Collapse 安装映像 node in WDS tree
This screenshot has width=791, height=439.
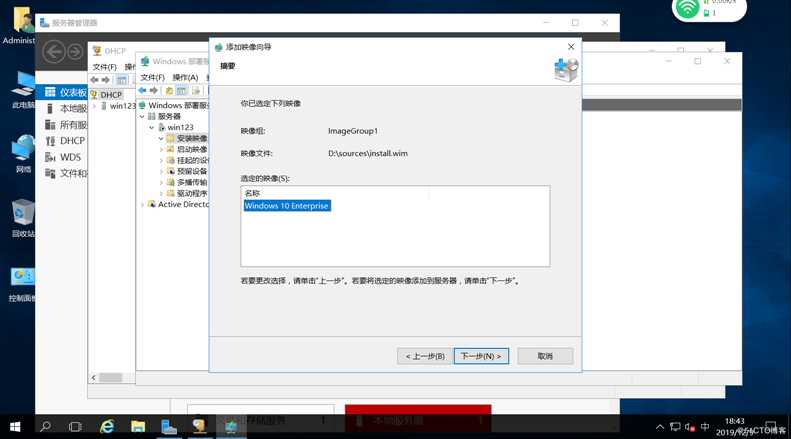[x=161, y=138]
